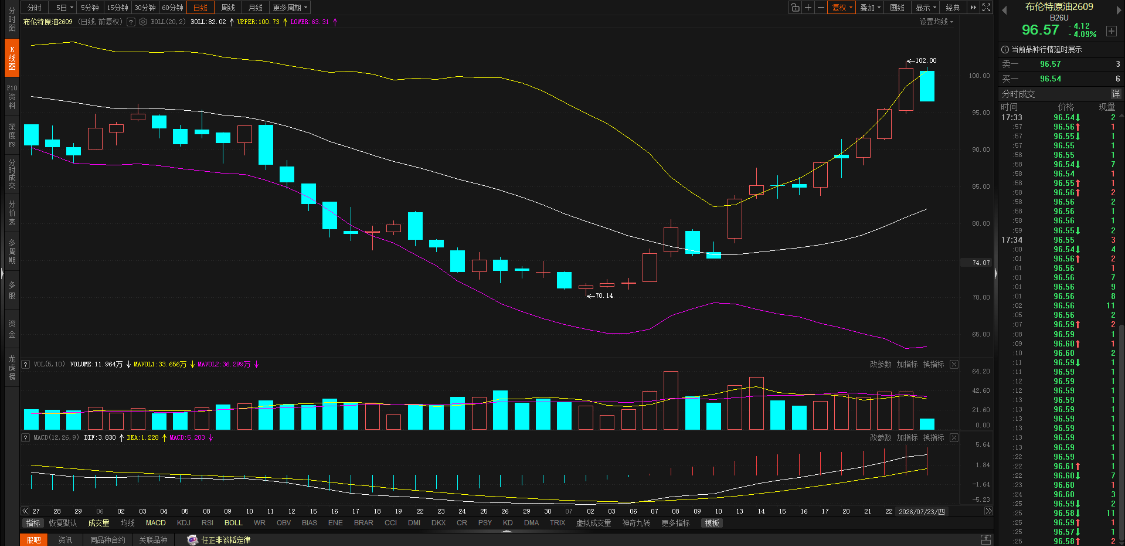Unlock the chart with the lock icon

(795, 7)
